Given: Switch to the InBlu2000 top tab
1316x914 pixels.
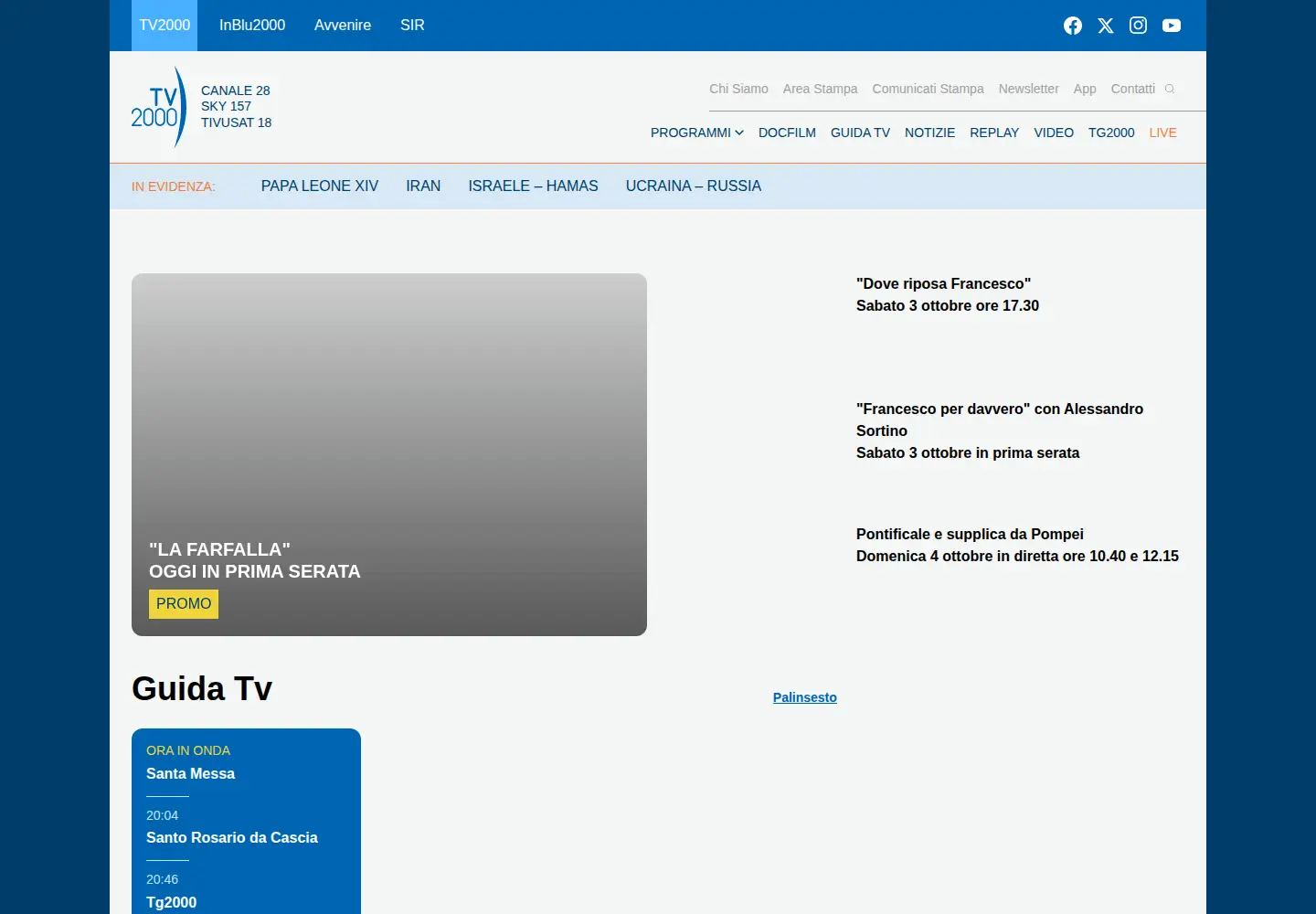Looking at the screenshot, I should 252,26.
